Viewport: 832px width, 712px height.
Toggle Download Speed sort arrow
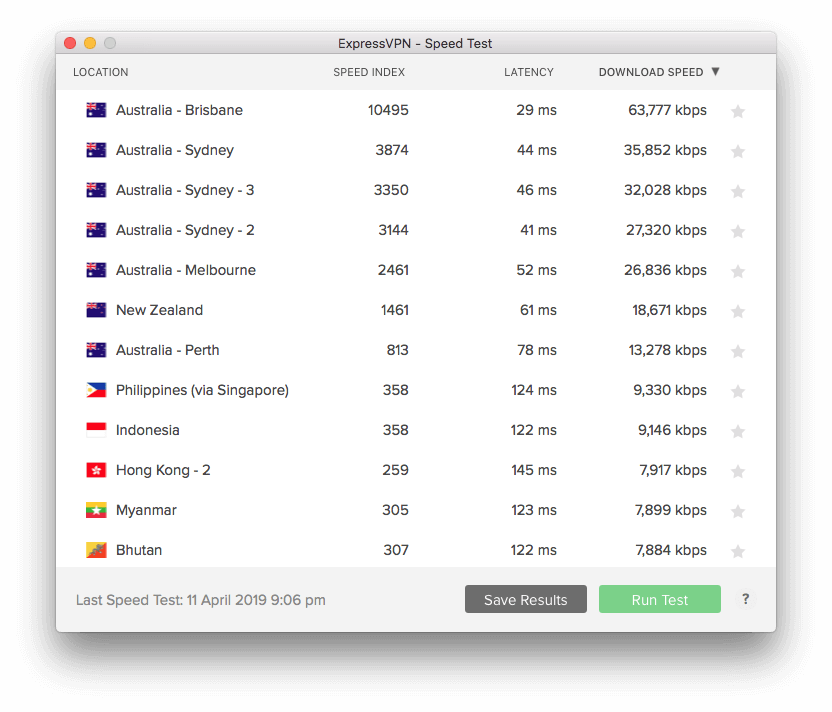point(715,72)
